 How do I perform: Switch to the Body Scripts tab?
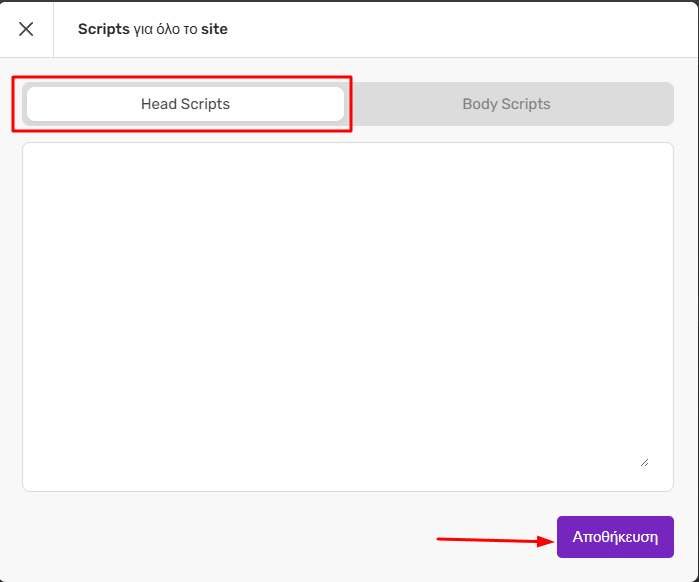tap(506, 104)
